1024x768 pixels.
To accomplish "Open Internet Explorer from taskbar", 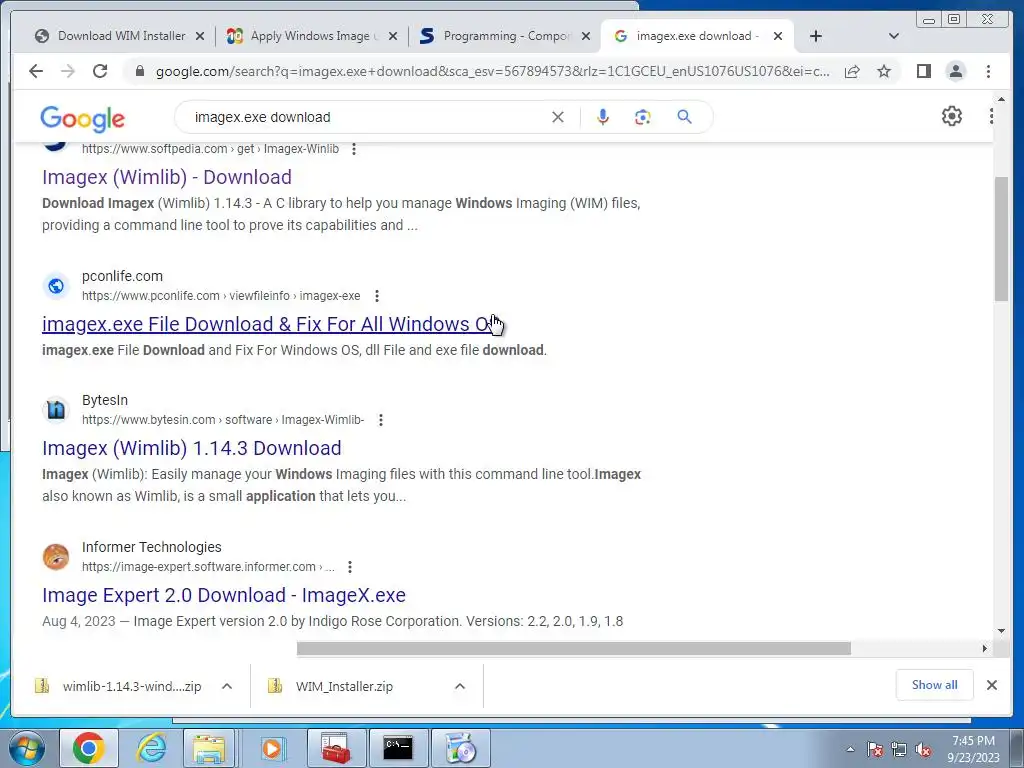I will tap(151, 748).
